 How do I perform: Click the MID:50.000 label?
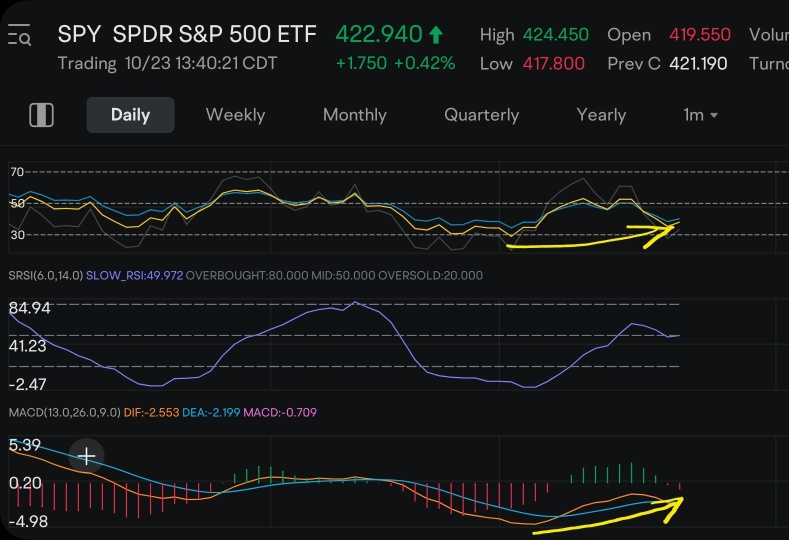[x=343, y=276]
